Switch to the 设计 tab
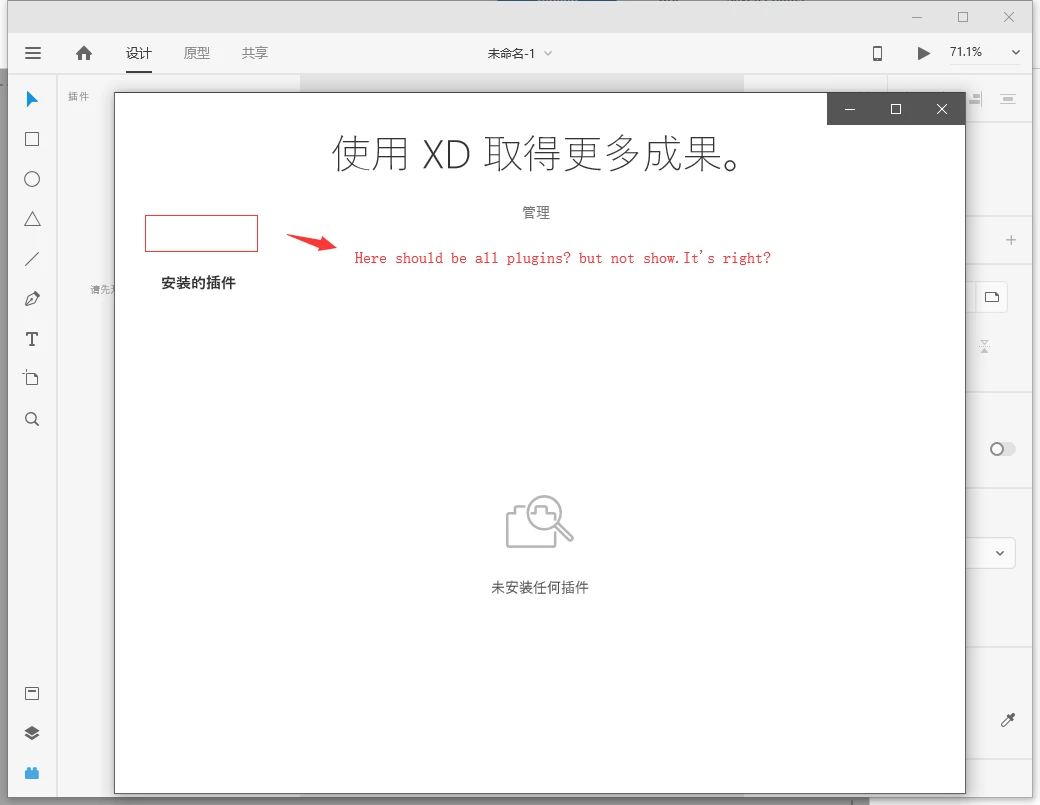The image size is (1040, 805). [x=139, y=53]
